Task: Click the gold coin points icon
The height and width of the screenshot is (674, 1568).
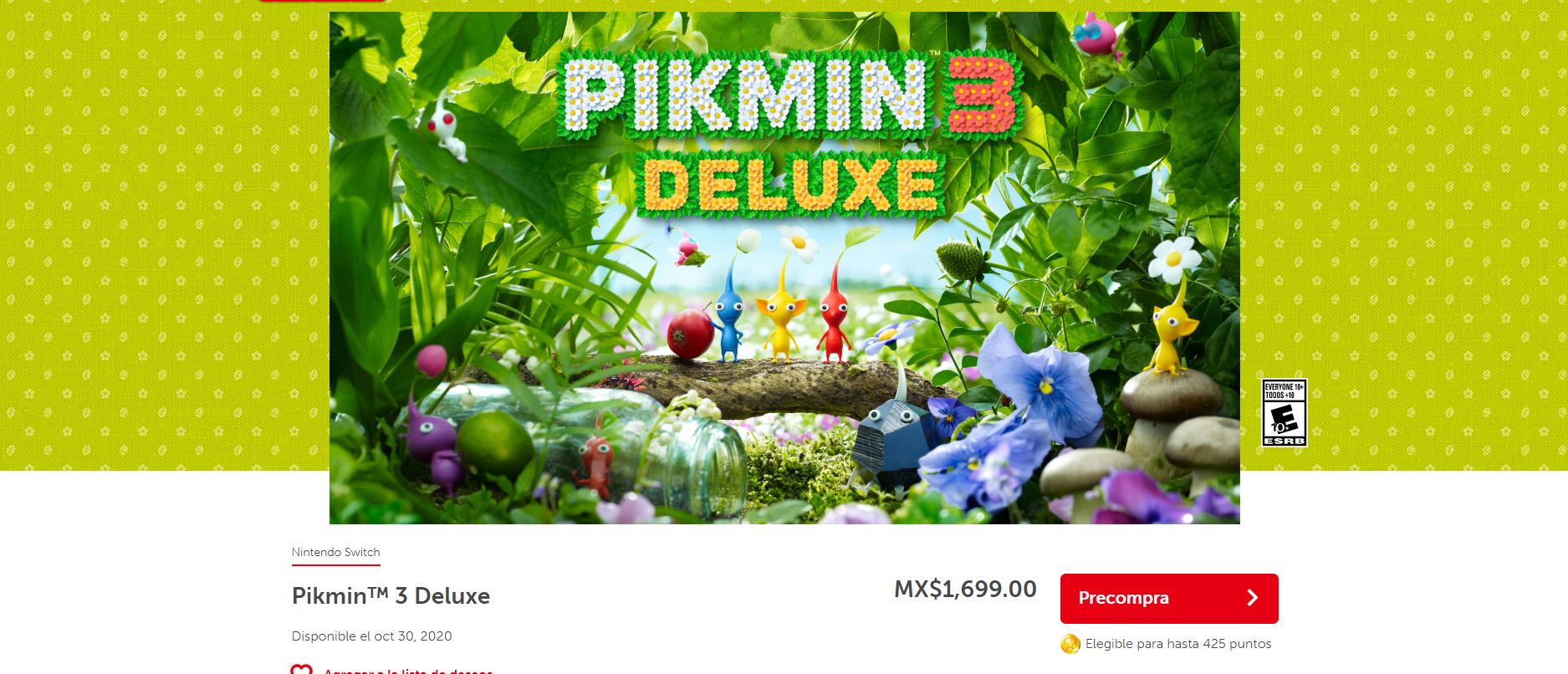Action: (1070, 644)
